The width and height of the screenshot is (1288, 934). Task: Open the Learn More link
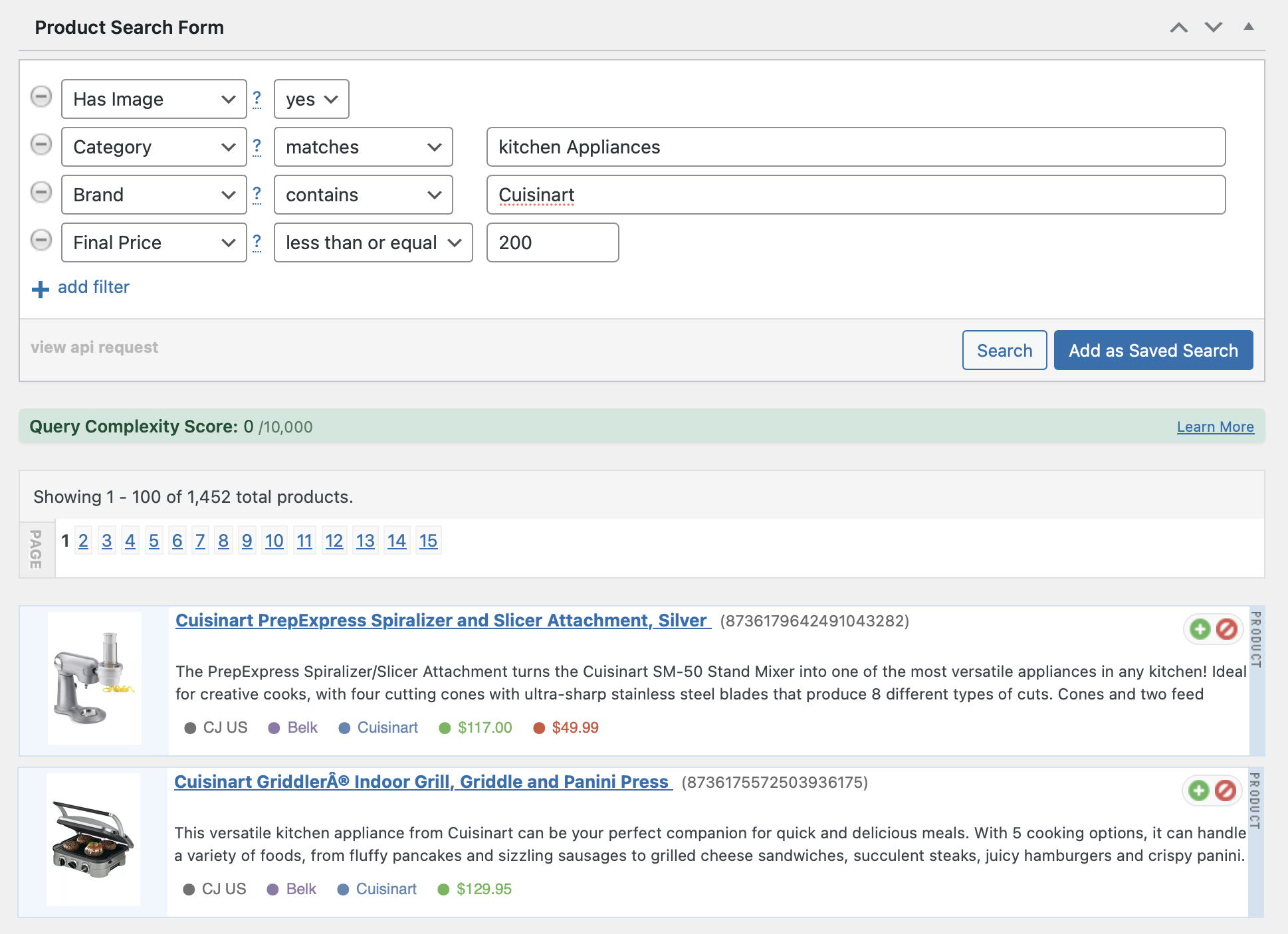(x=1216, y=426)
